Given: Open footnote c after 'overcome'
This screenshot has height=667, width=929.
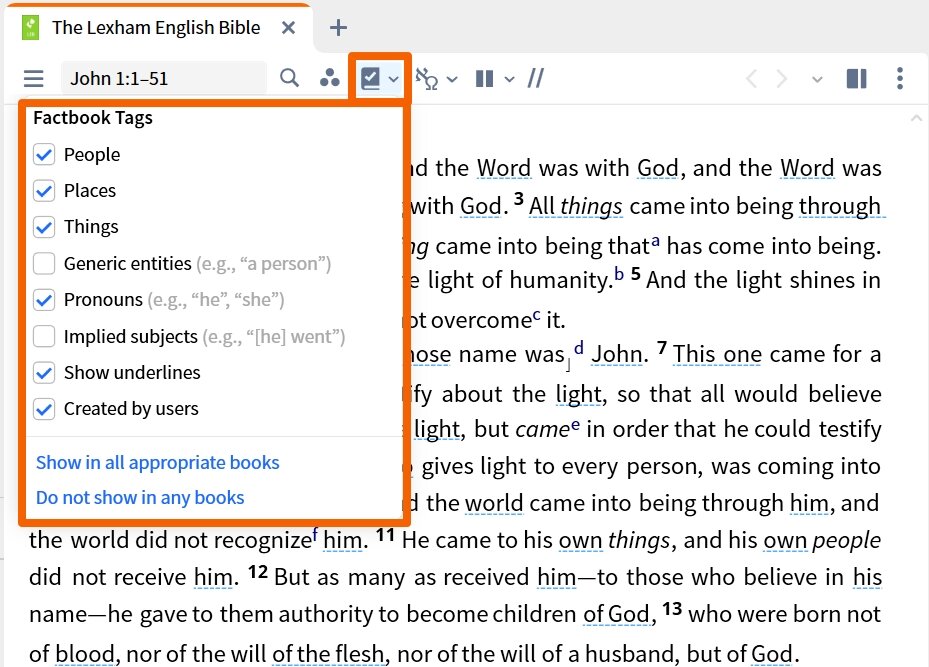Looking at the screenshot, I should [x=537, y=315].
